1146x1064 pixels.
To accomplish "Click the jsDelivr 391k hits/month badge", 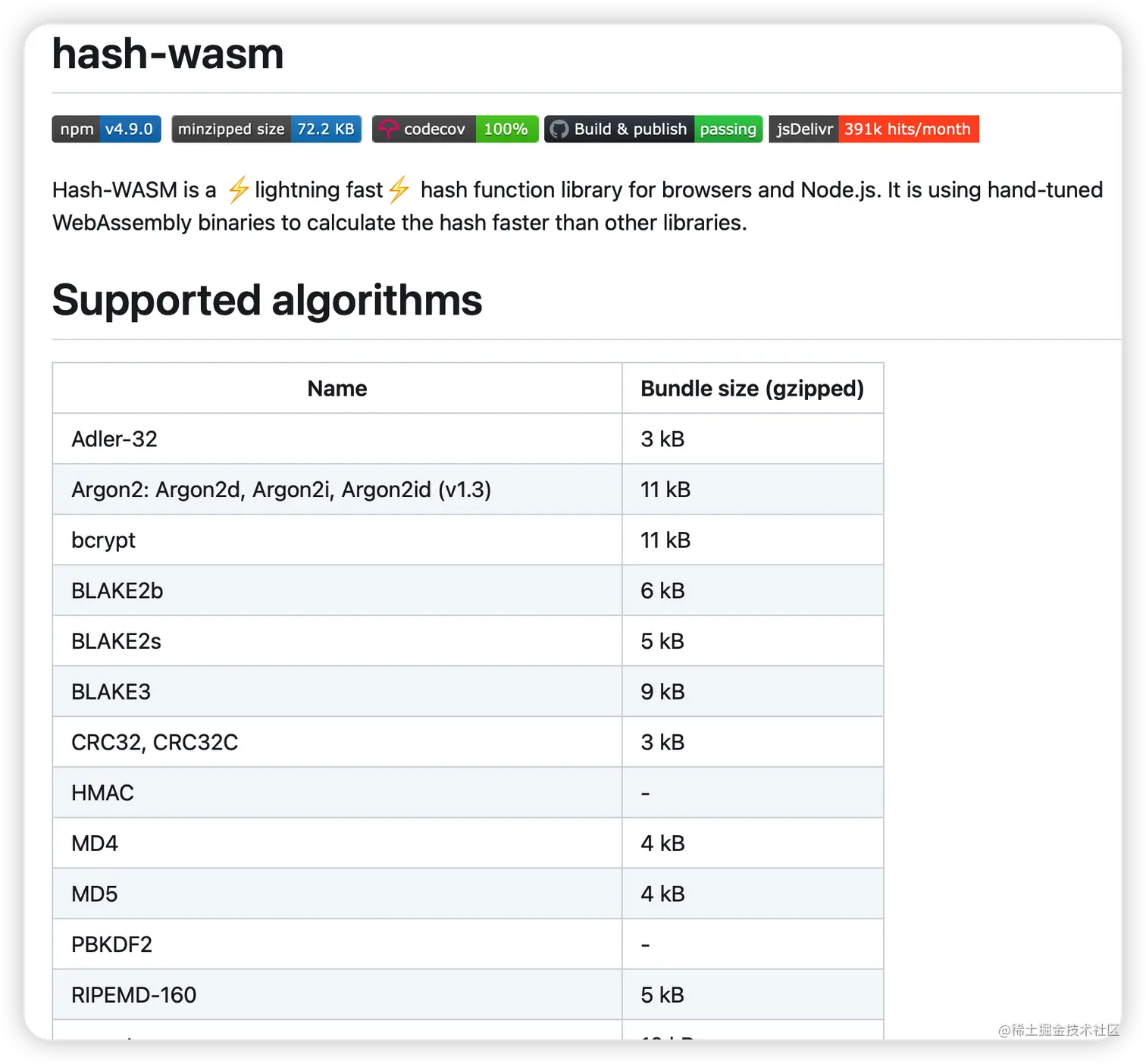I will (x=874, y=129).
